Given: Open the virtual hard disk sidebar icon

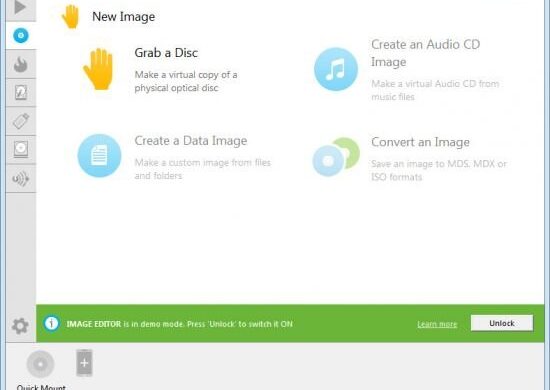Looking at the screenshot, I should click(x=21, y=93).
